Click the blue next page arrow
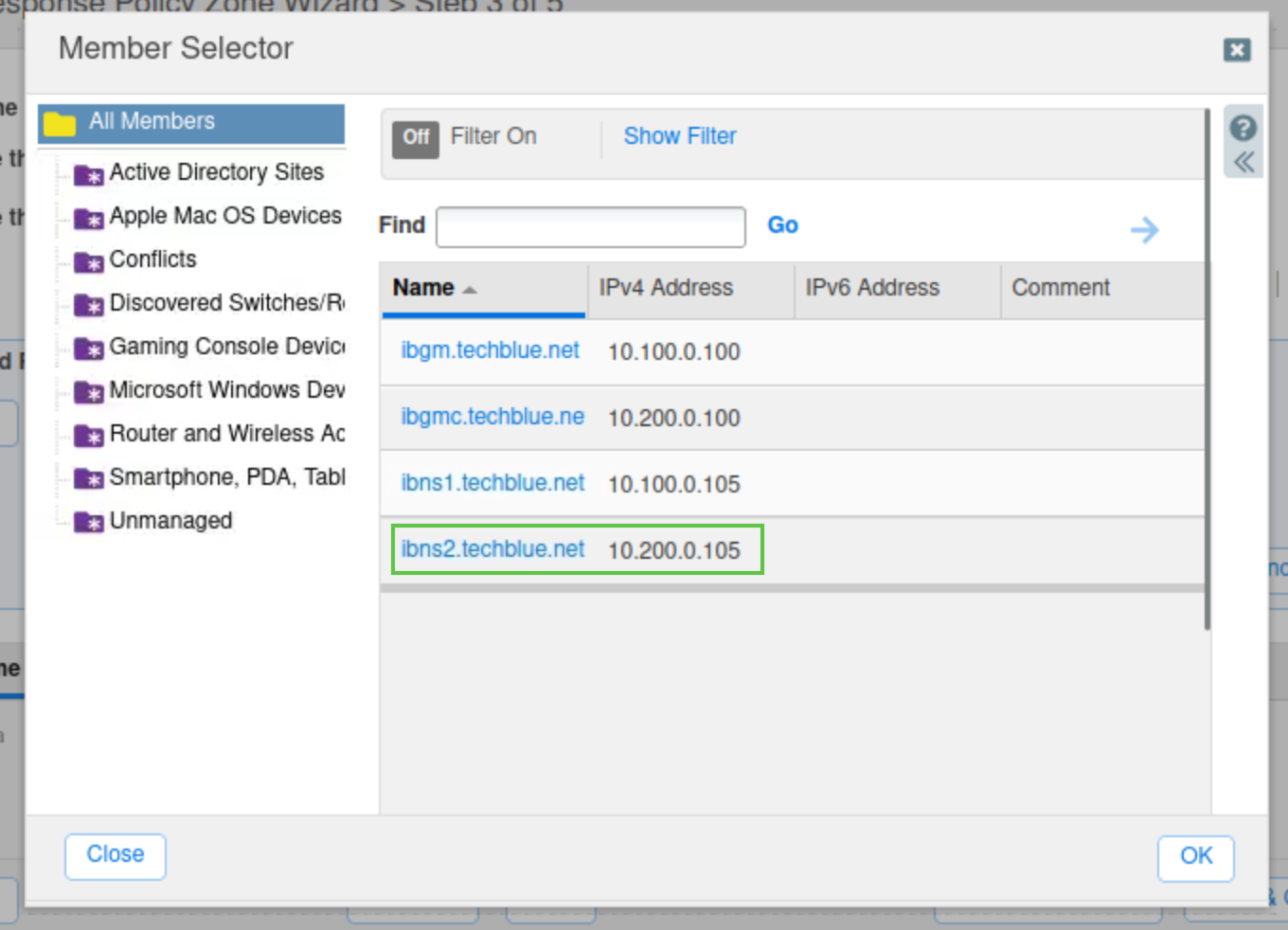Image resolution: width=1288 pixels, height=930 pixels. pos(1144,229)
